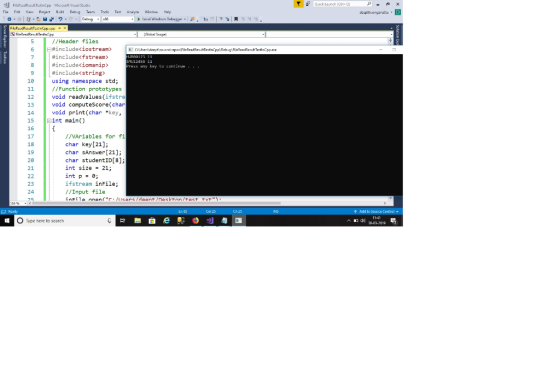Switch to Visual Studio taskbar icon

coord(210,221)
